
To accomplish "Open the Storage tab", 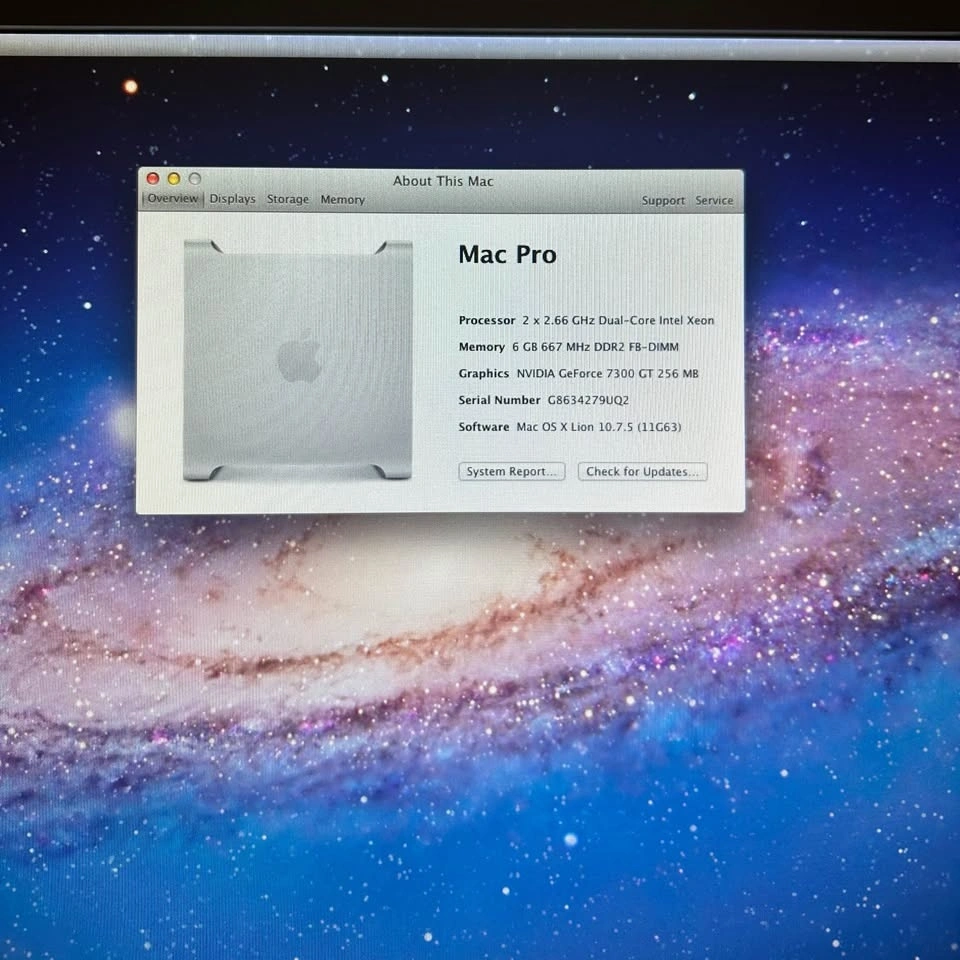I will [x=288, y=200].
